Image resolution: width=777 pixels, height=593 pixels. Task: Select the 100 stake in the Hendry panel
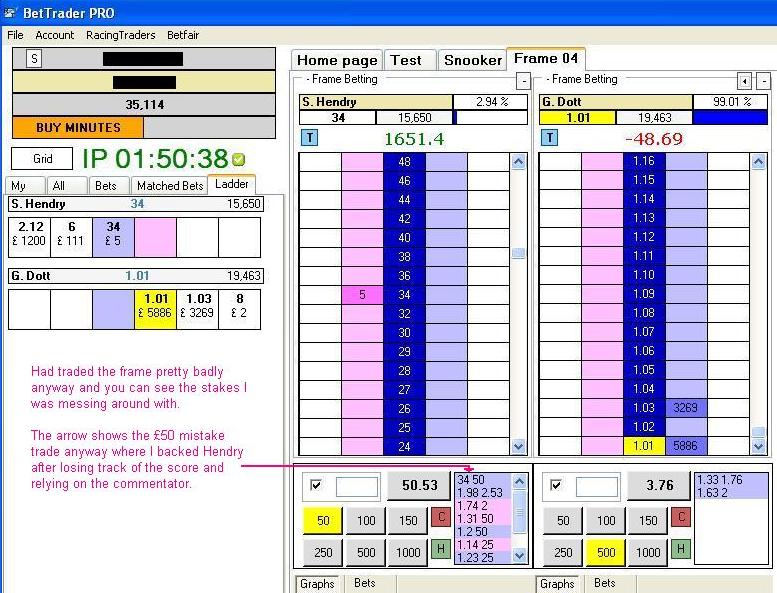click(366, 521)
